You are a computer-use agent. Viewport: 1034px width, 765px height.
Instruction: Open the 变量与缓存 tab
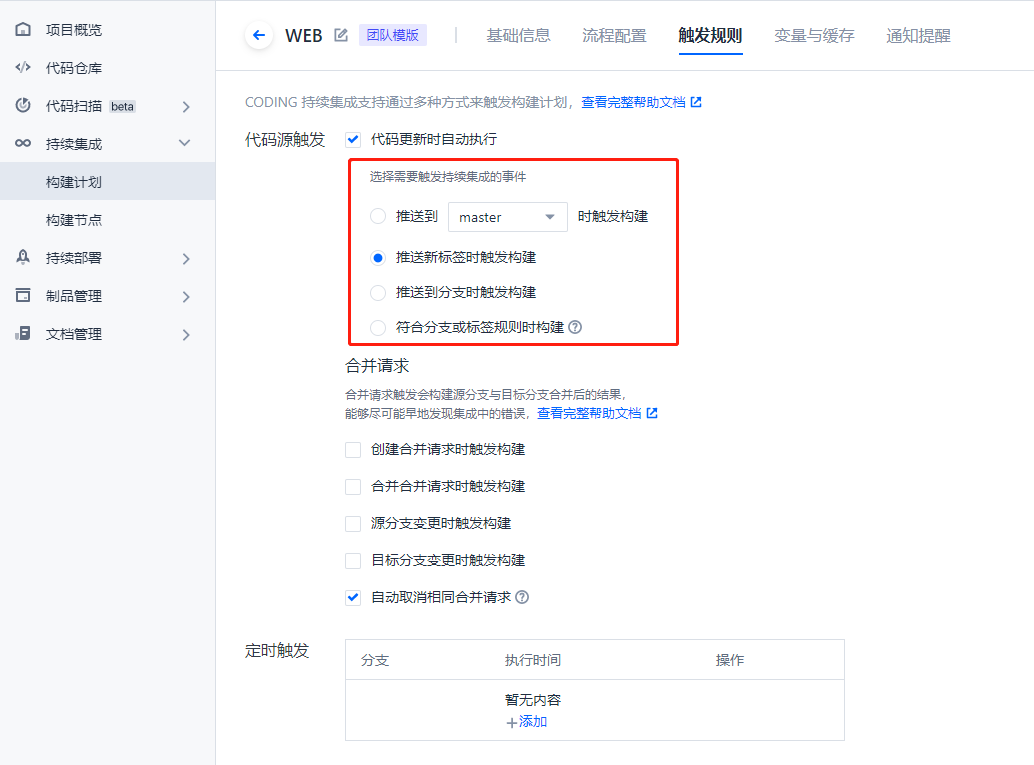(x=814, y=36)
